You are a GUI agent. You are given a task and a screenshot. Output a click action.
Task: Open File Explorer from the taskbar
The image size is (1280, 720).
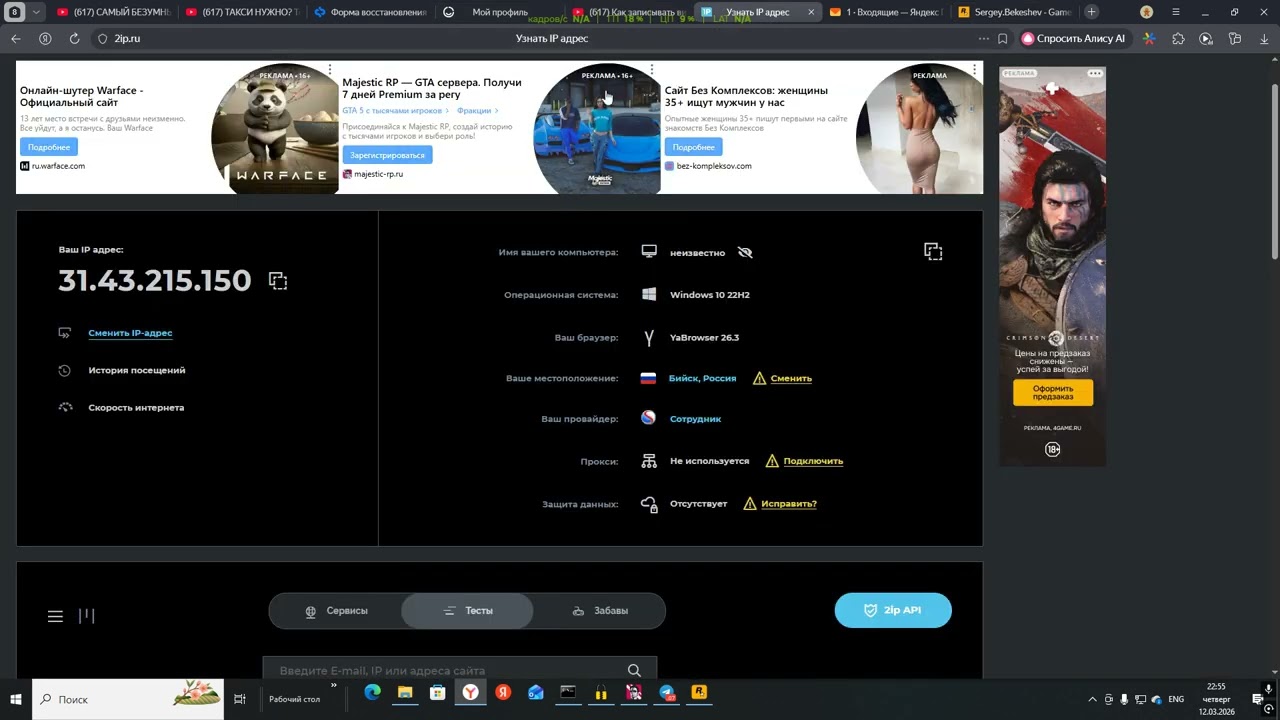(x=405, y=692)
